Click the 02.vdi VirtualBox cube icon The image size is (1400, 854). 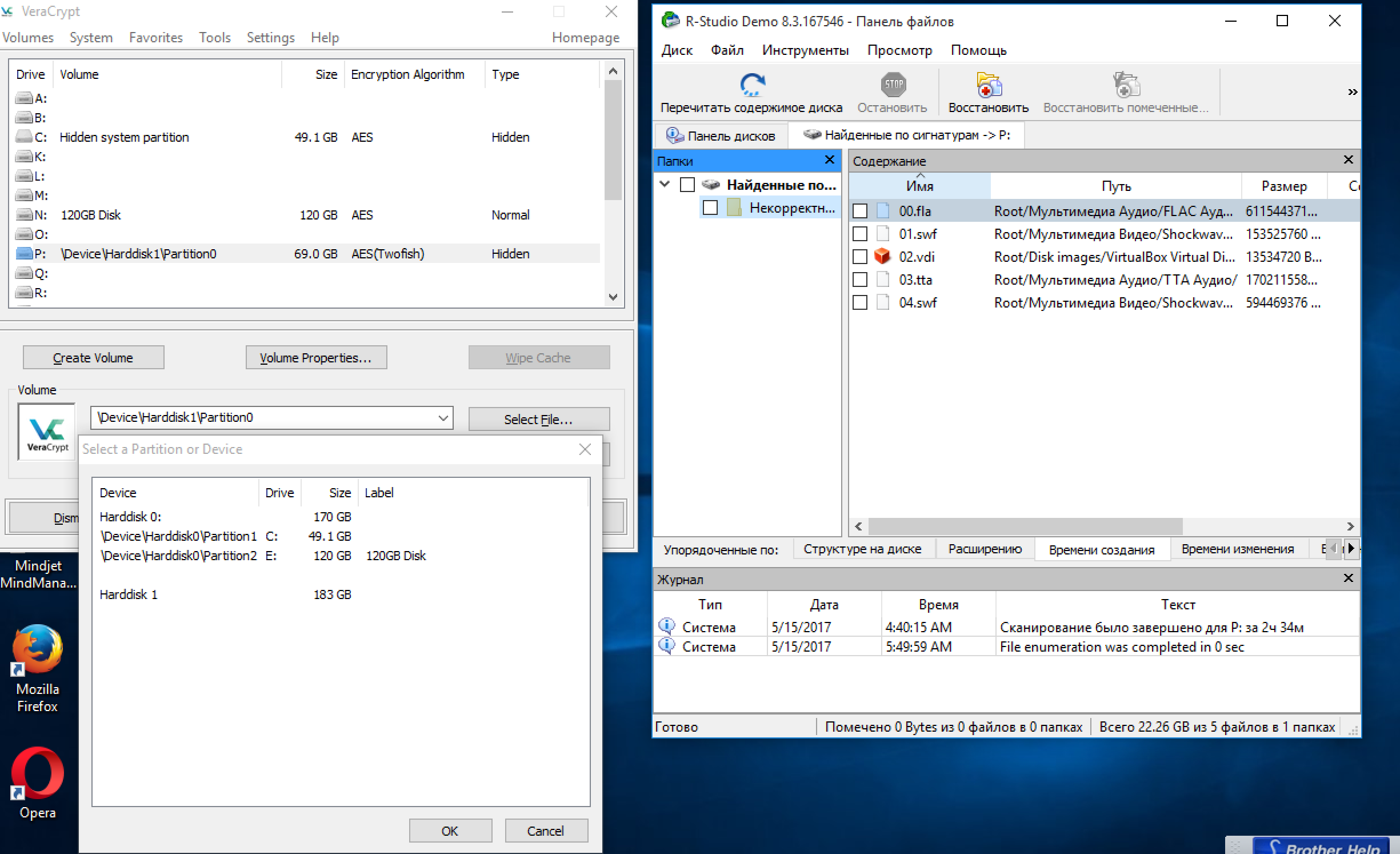tap(883, 257)
